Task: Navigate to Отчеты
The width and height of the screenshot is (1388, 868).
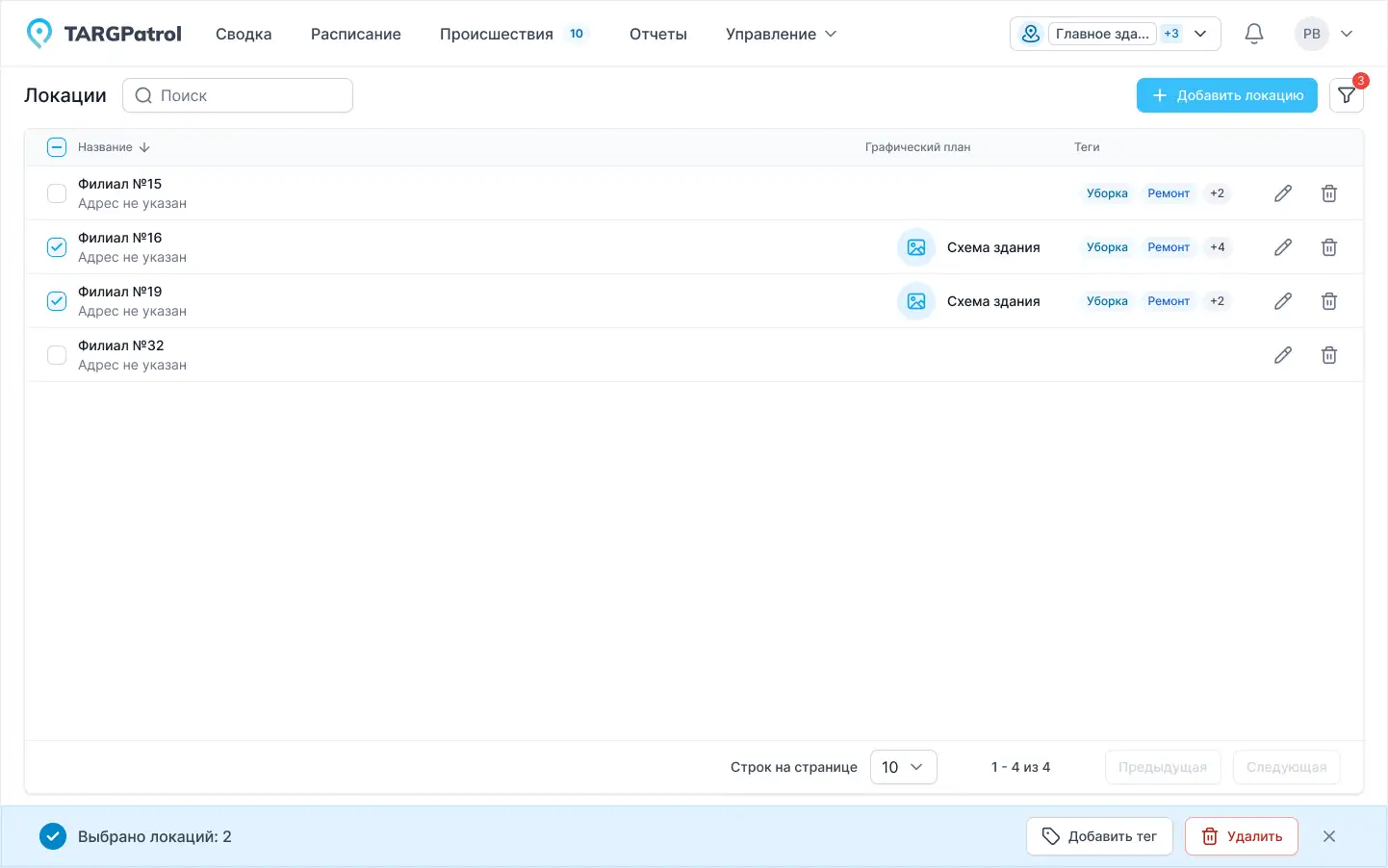Action: (658, 34)
